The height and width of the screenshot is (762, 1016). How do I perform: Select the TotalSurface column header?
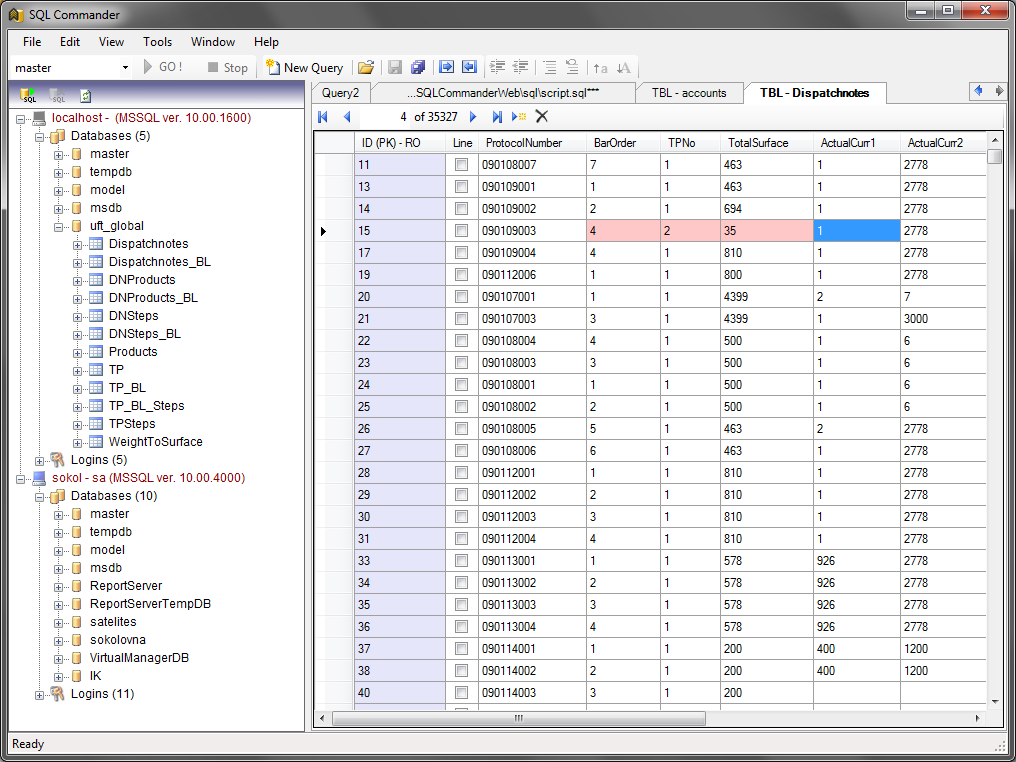point(757,143)
